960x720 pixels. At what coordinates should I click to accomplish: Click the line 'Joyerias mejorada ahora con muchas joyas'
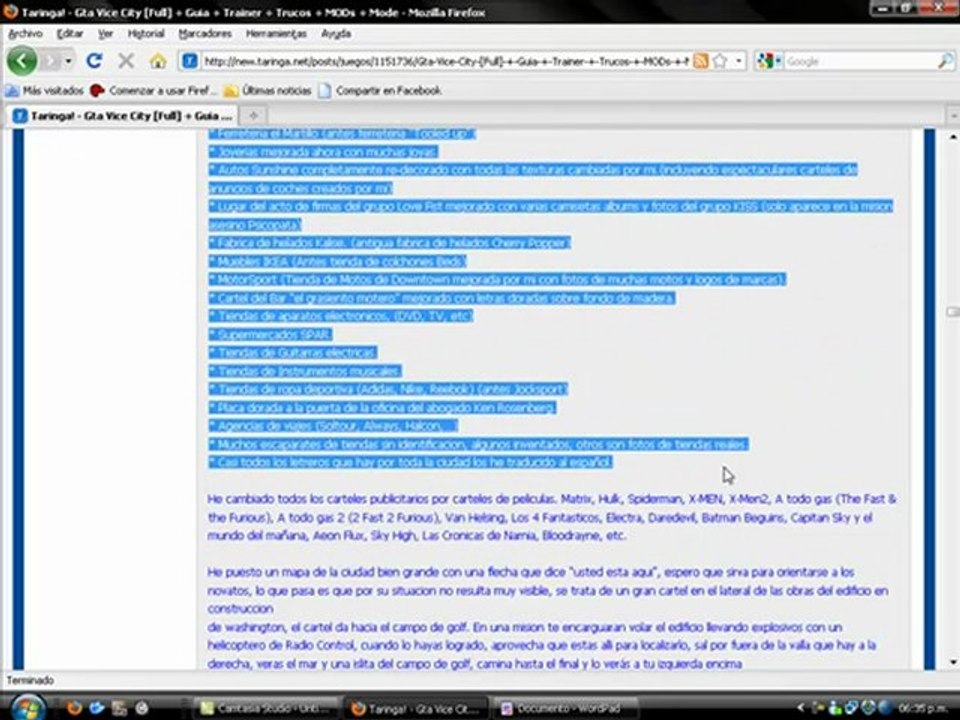[323, 151]
